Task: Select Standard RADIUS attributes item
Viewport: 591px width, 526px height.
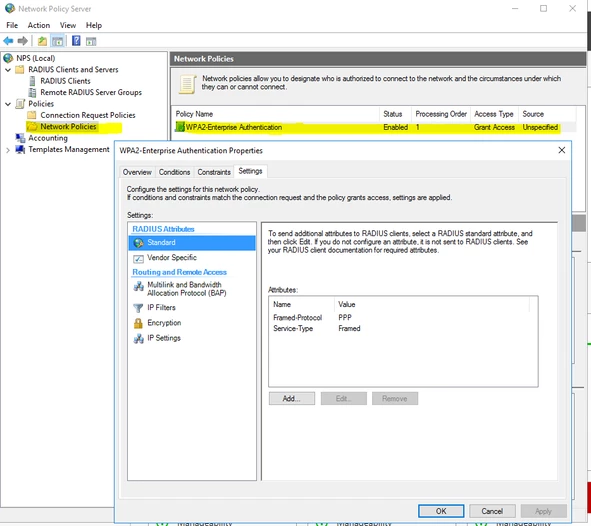Action: click(x=192, y=243)
